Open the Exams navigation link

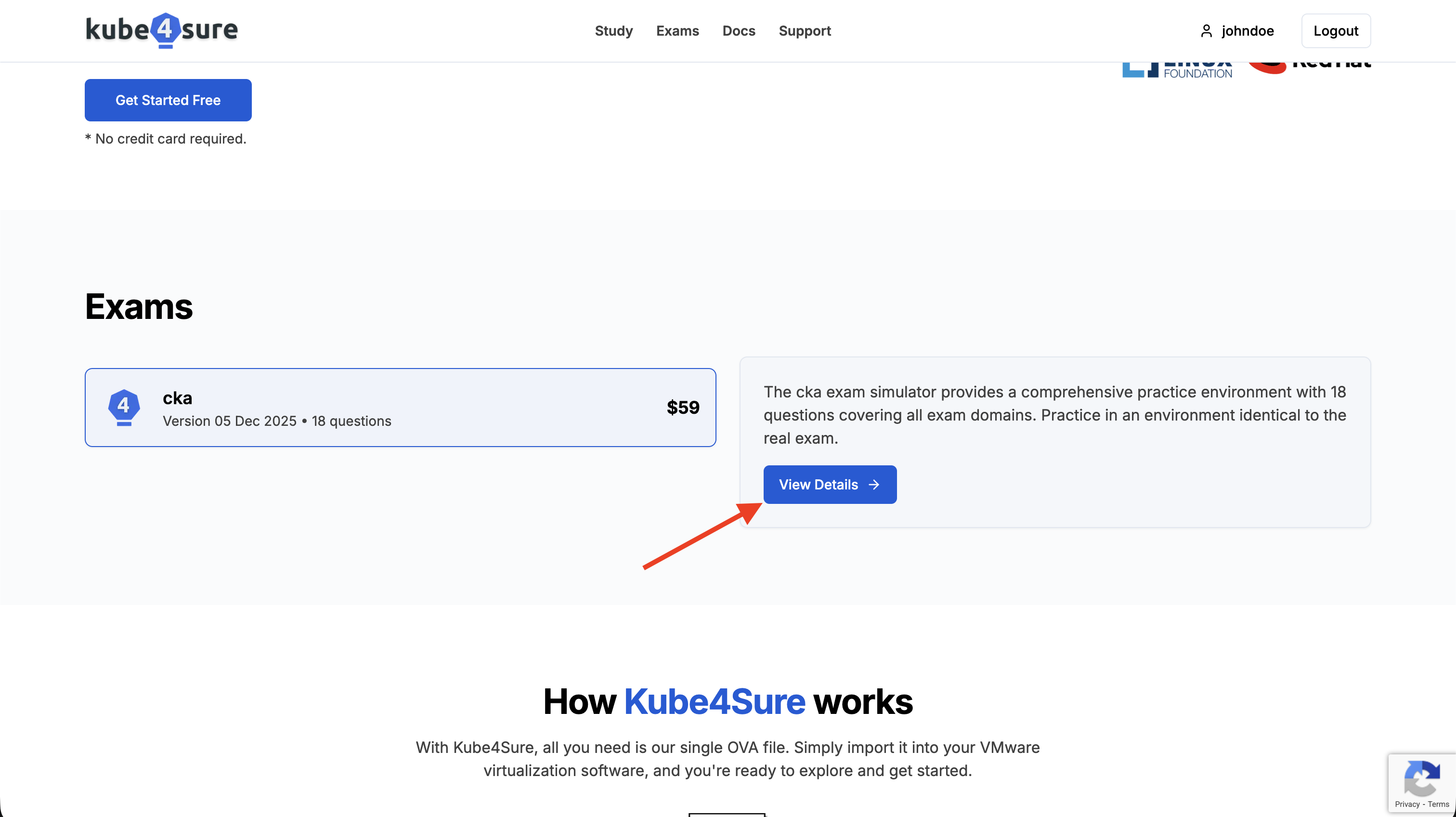coord(678,31)
